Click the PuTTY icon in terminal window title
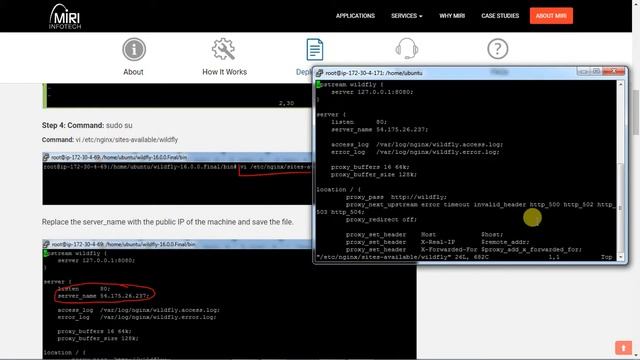Viewport: 640px width, 360px height. pos(319,73)
